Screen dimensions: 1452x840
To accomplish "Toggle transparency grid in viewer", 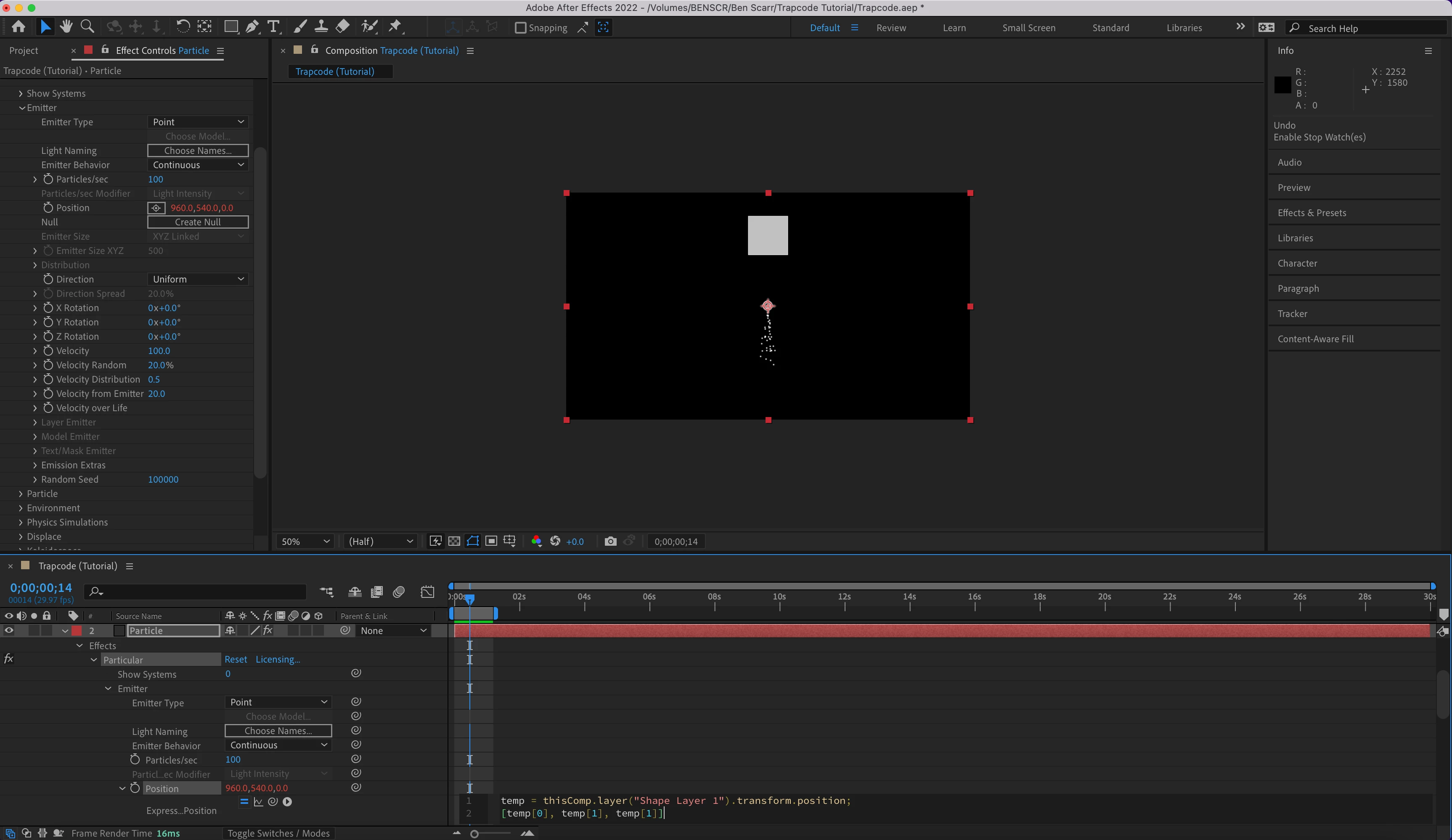I will pos(454,541).
